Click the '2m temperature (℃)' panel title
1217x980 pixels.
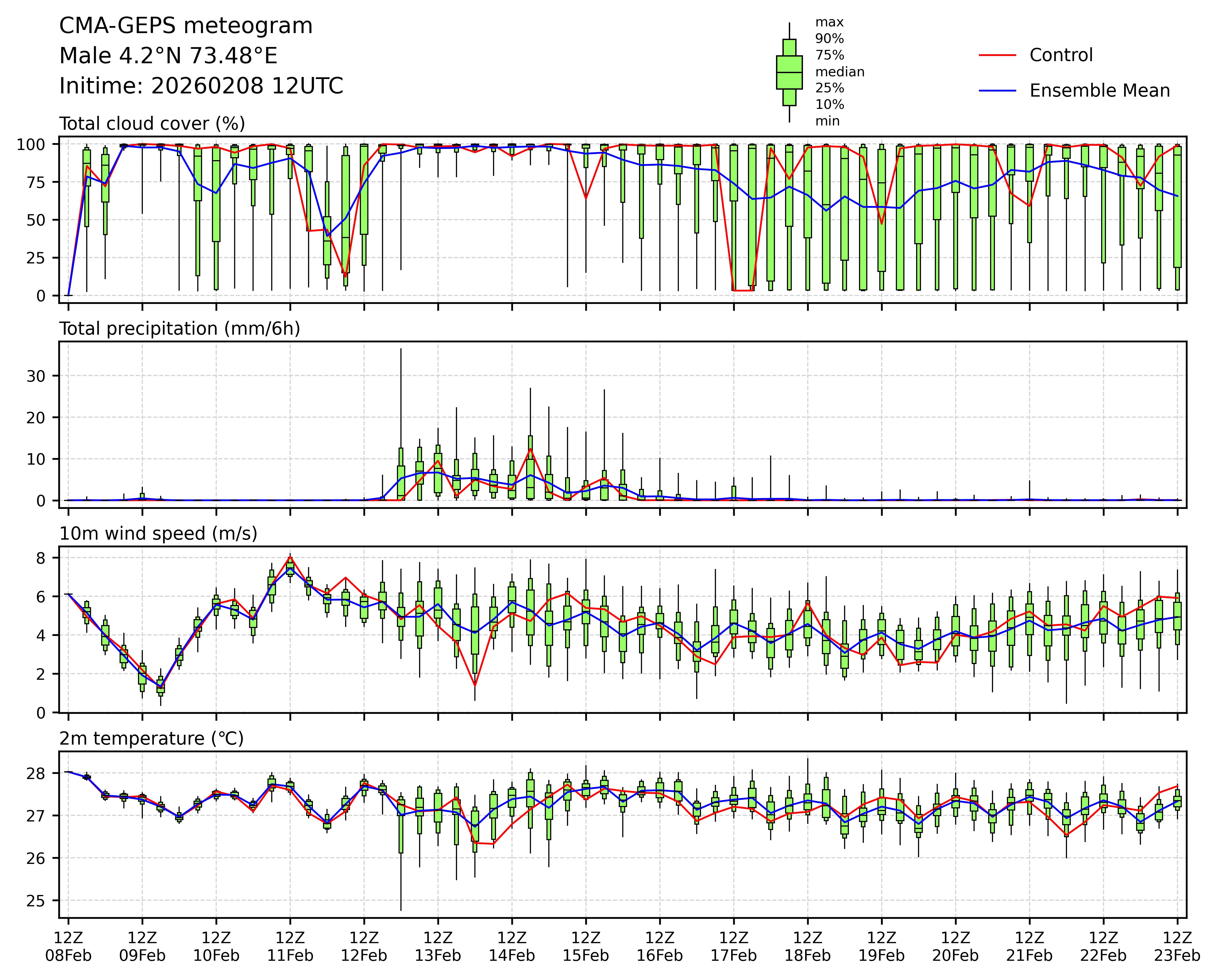[151, 738]
